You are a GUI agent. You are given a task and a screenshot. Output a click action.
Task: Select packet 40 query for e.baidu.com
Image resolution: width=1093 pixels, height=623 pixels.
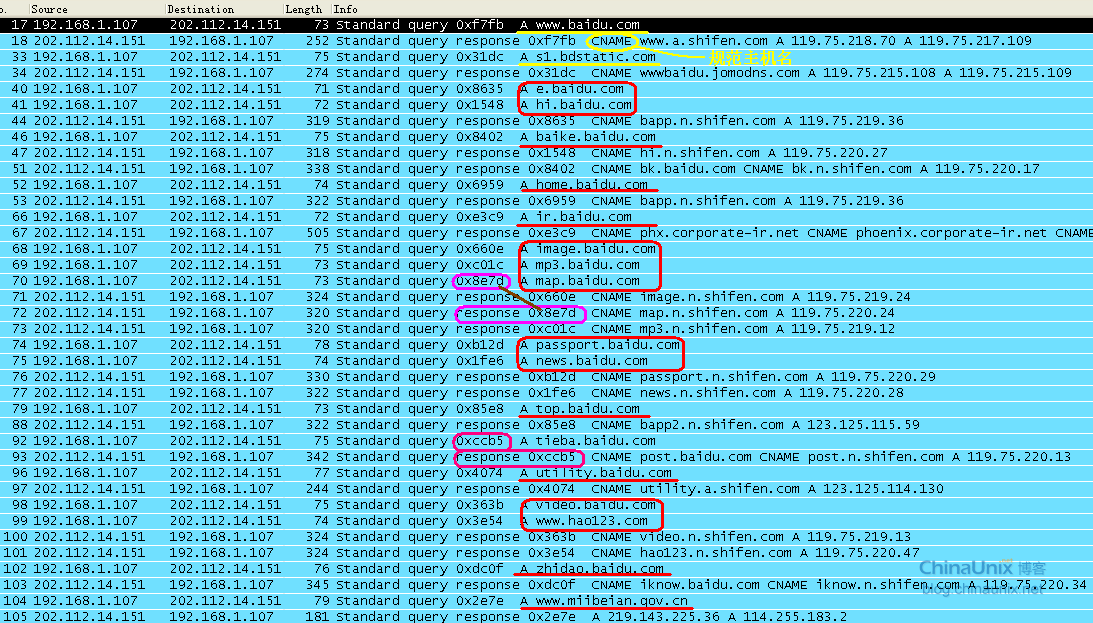click(400, 89)
